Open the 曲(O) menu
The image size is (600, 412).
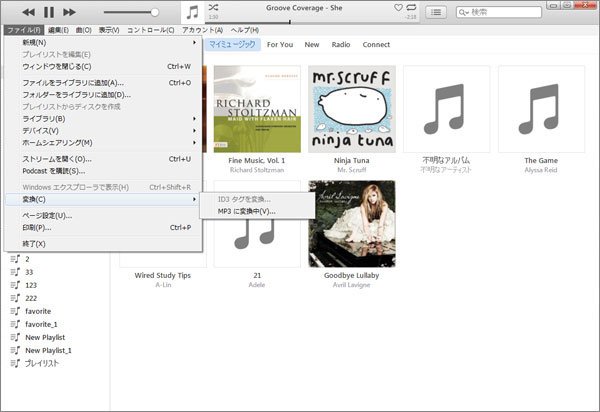point(83,30)
